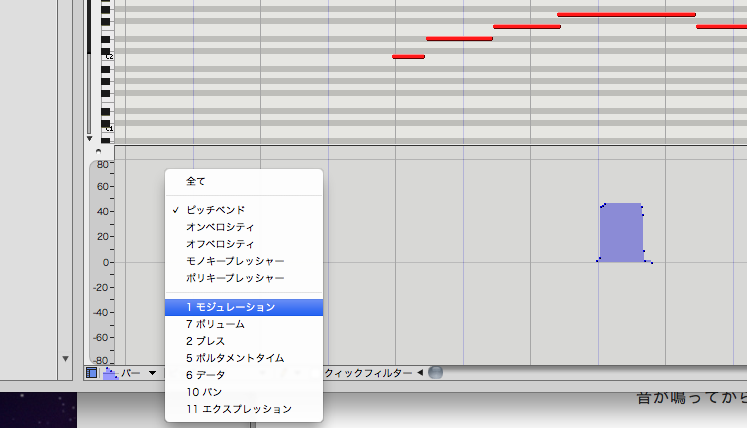Viewport: 747px width, 428px height.
Task: Click the クイックフィルター label
Action: (x=366, y=373)
